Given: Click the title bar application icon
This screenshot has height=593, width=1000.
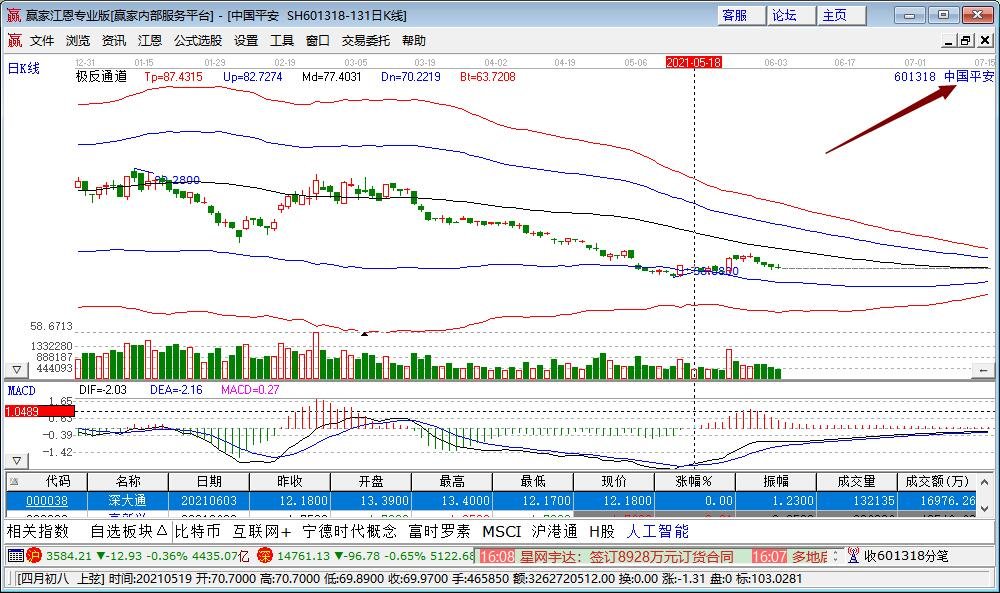Looking at the screenshot, I should 14,15.
